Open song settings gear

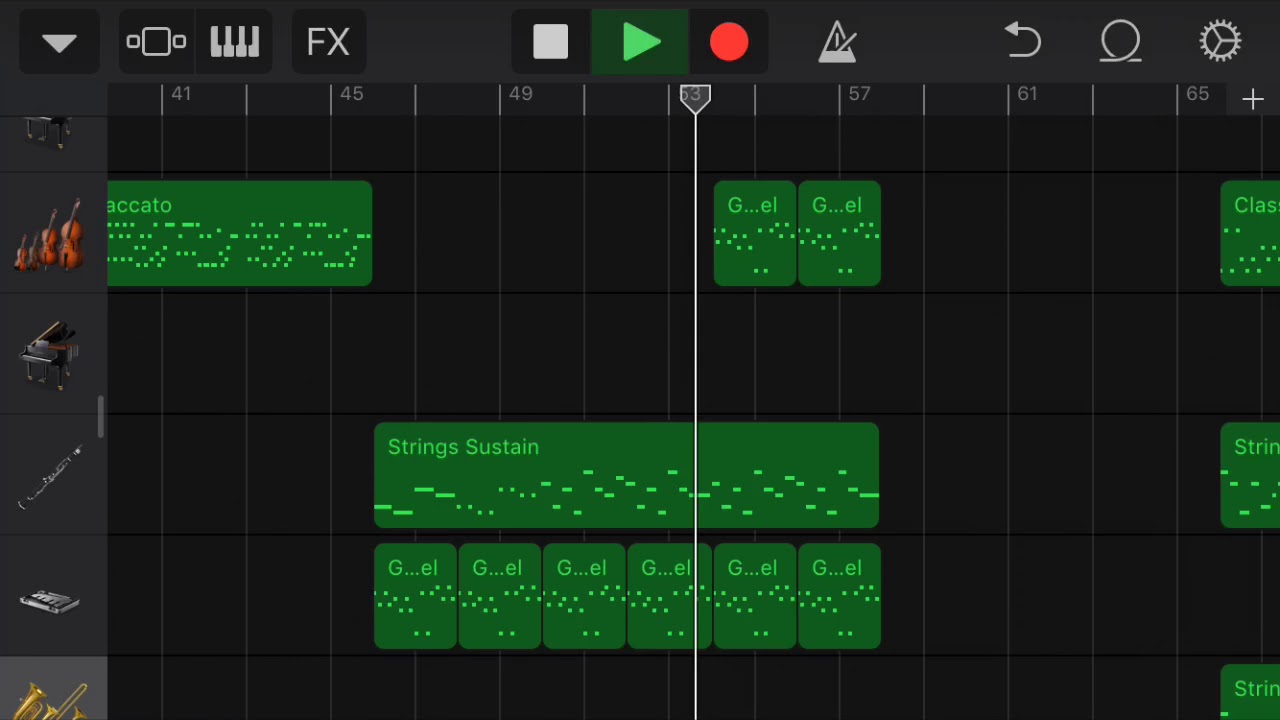1220,42
